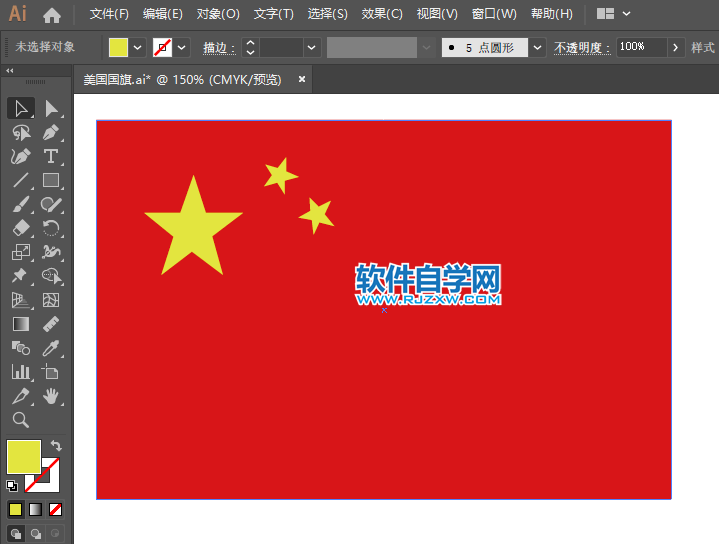
Task: Click the yellow fill swatch in control bar
Action: pos(118,47)
